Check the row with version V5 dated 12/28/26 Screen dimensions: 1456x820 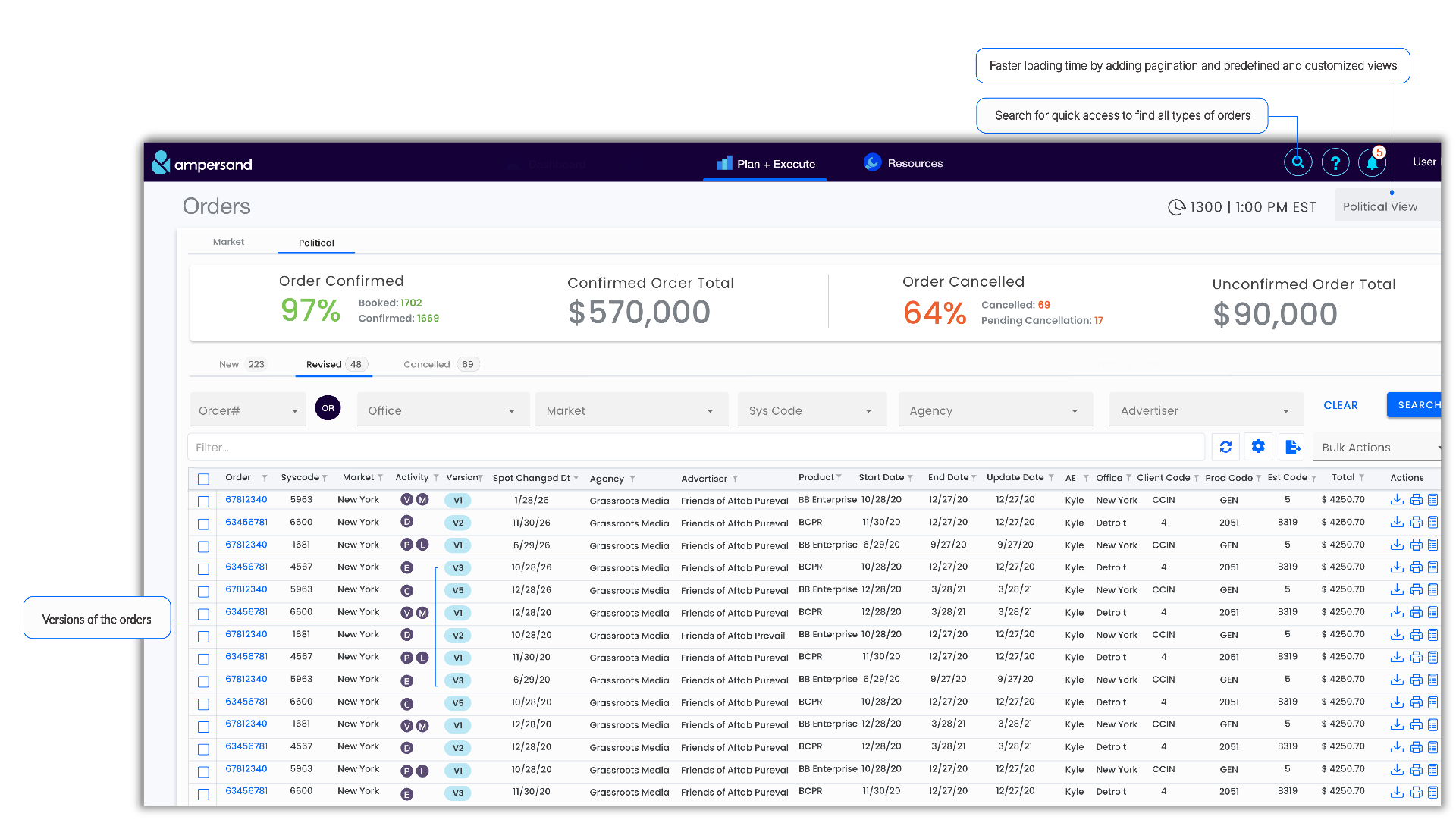pyautogui.click(x=203, y=592)
